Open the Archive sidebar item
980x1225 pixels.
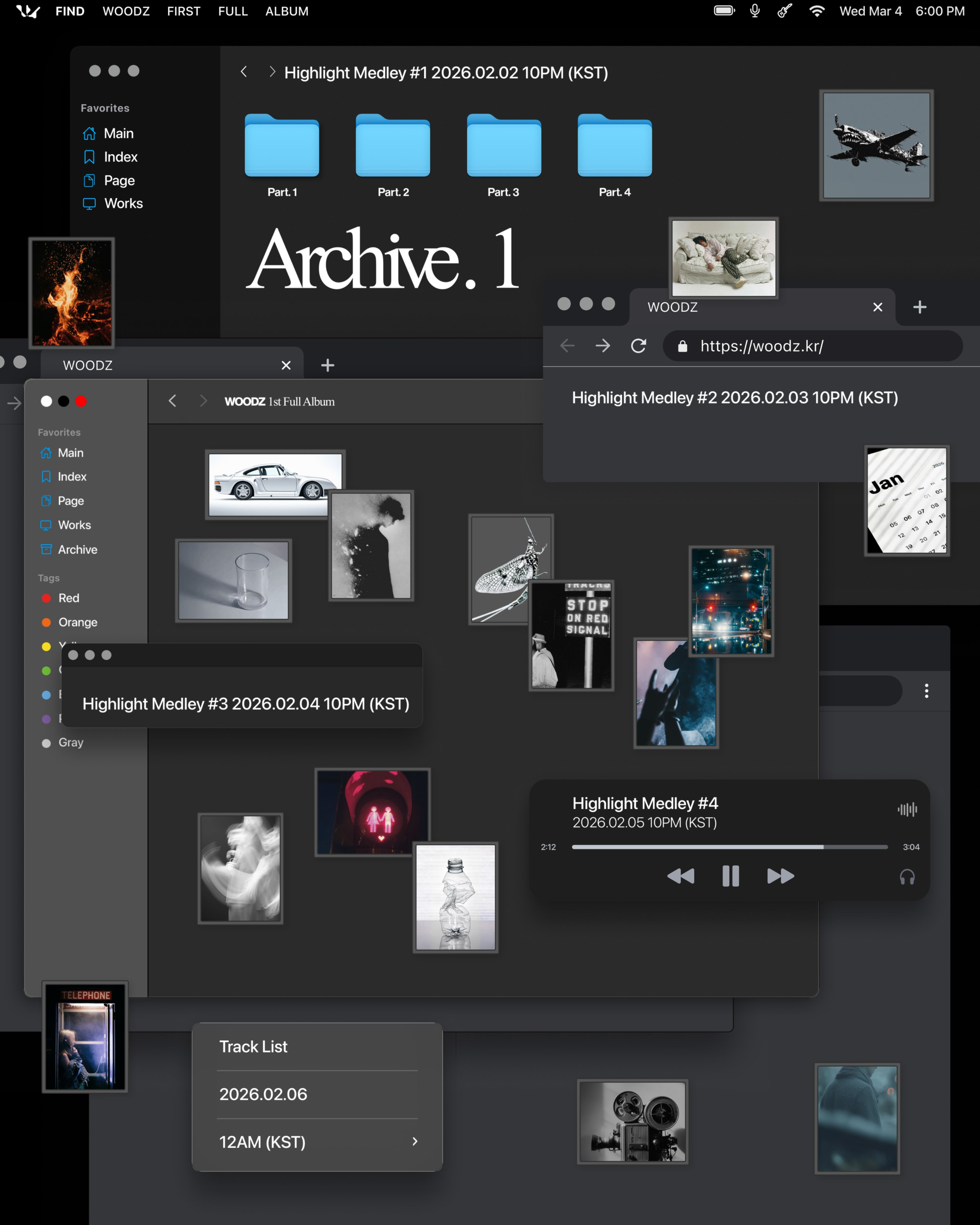pyautogui.click(x=77, y=549)
